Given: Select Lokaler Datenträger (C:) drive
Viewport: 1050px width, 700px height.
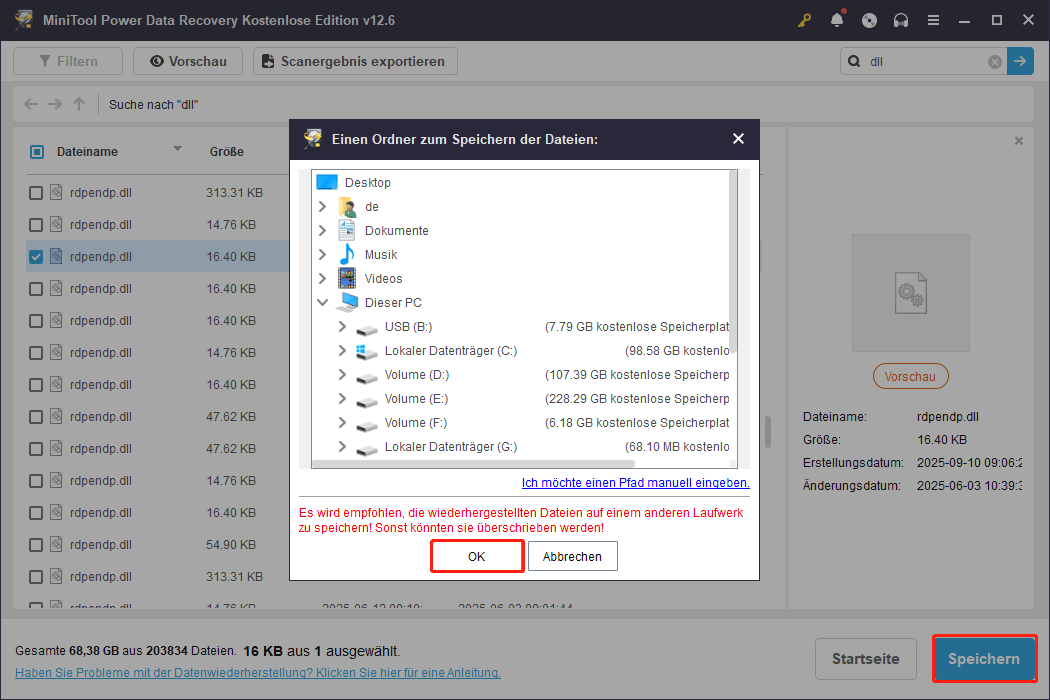Looking at the screenshot, I should [450, 351].
